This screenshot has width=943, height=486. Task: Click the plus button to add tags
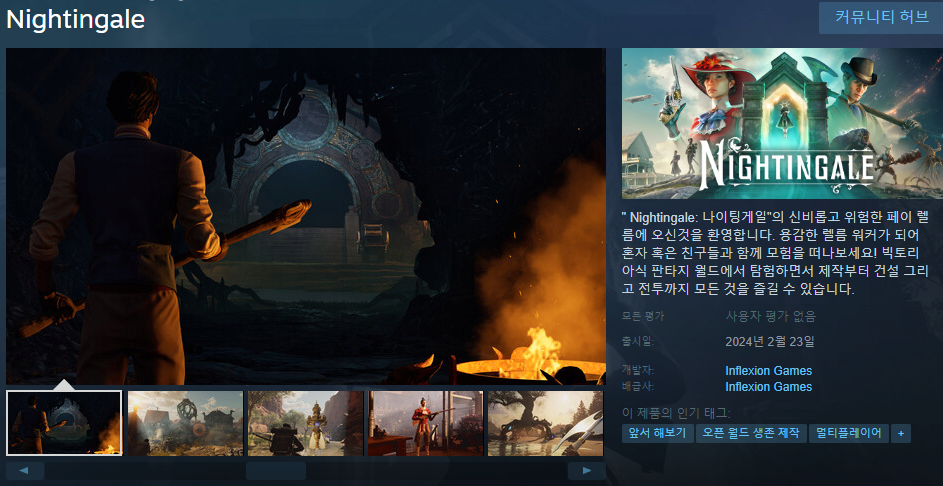click(901, 433)
